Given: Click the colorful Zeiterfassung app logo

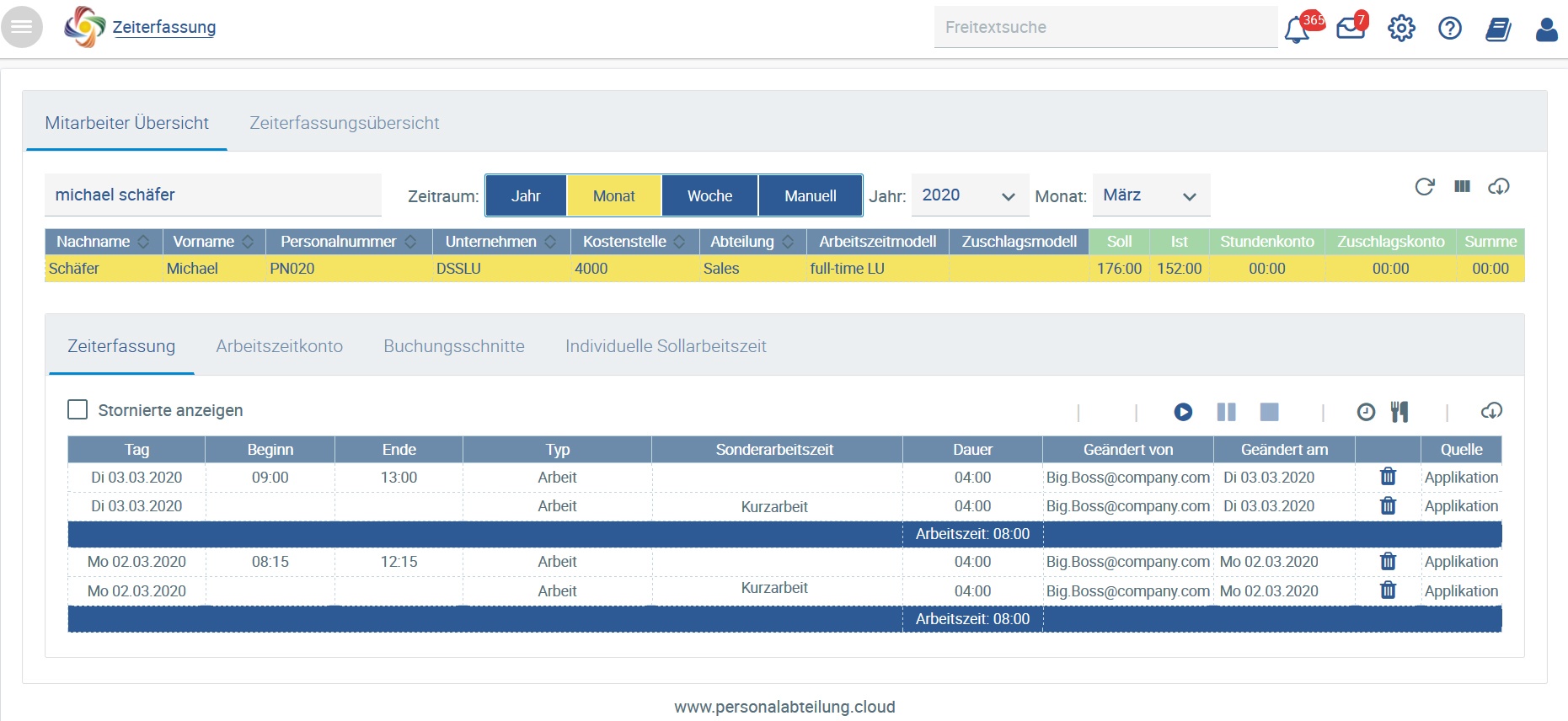Looking at the screenshot, I should click(x=84, y=27).
